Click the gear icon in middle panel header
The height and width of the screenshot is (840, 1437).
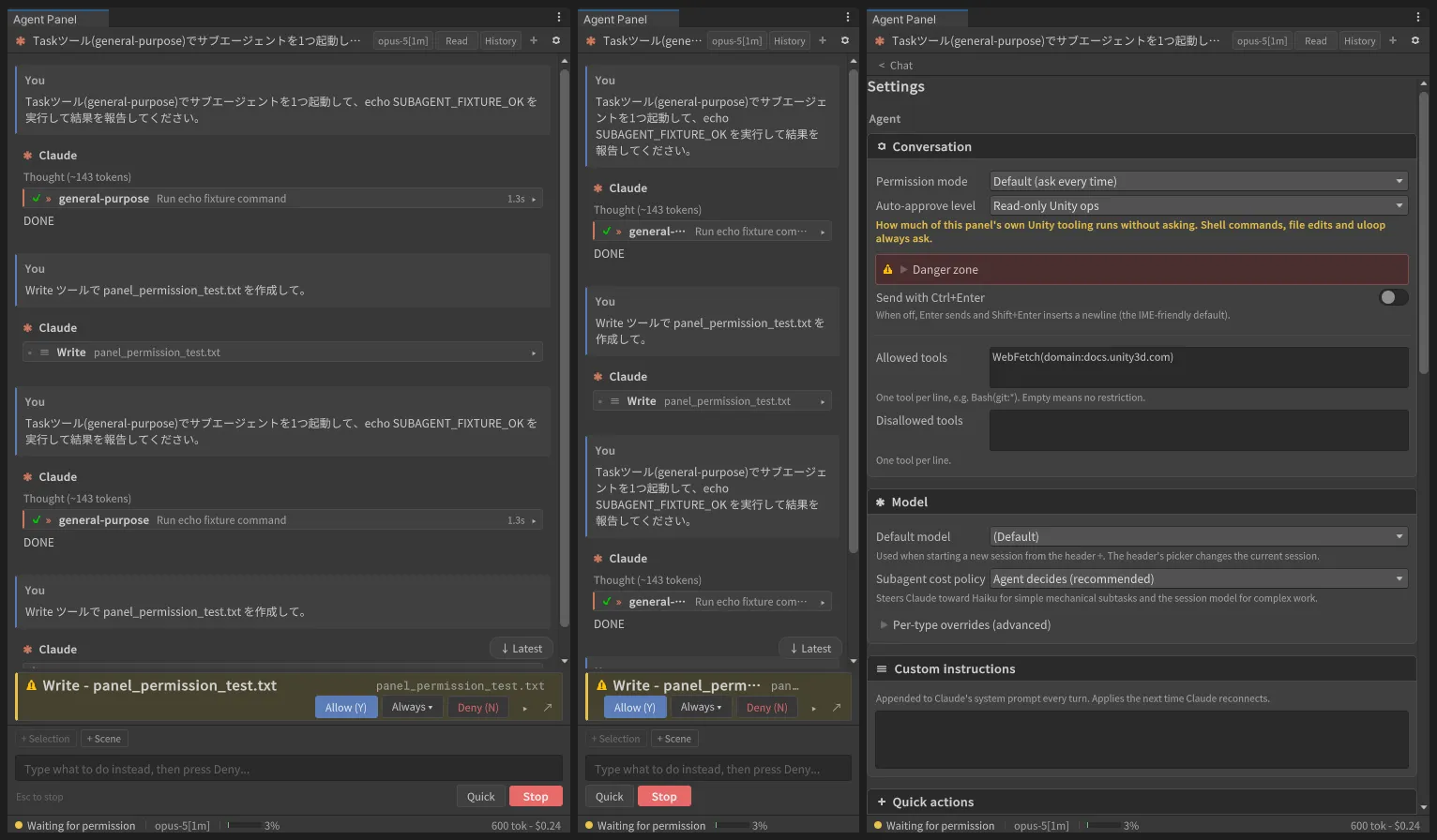point(845,40)
